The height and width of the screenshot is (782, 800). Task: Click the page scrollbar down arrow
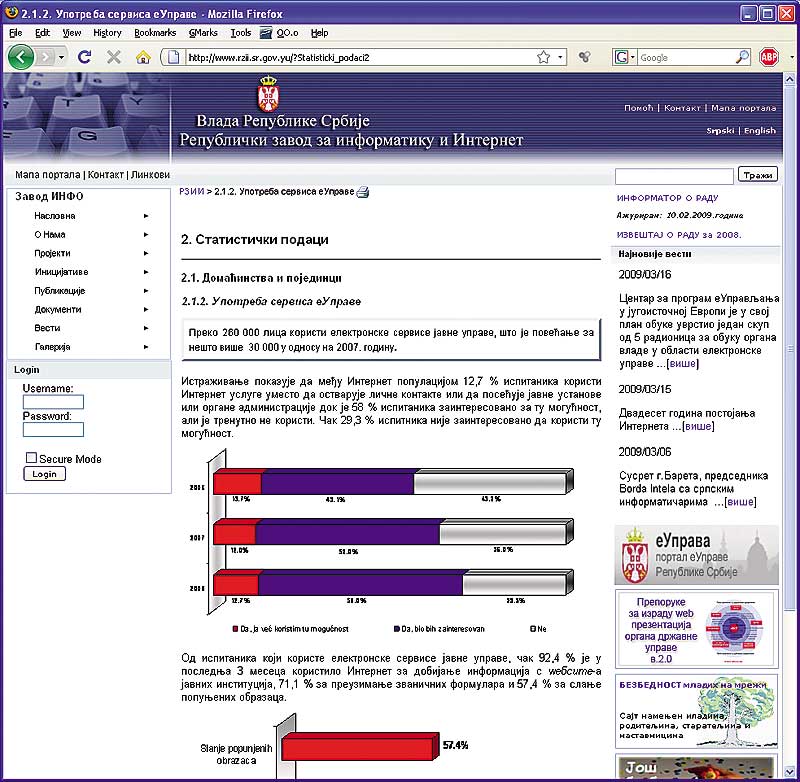click(x=789, y=770)
